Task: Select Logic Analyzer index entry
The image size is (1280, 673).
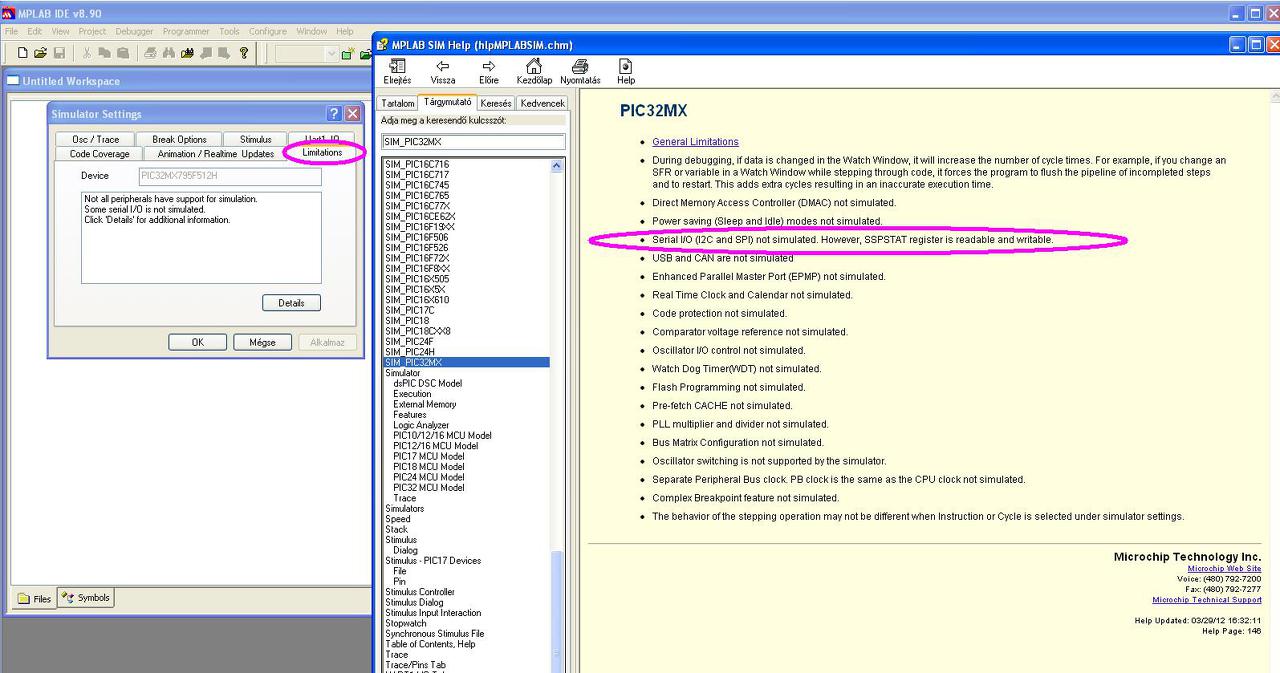Action: click(421, 425)
